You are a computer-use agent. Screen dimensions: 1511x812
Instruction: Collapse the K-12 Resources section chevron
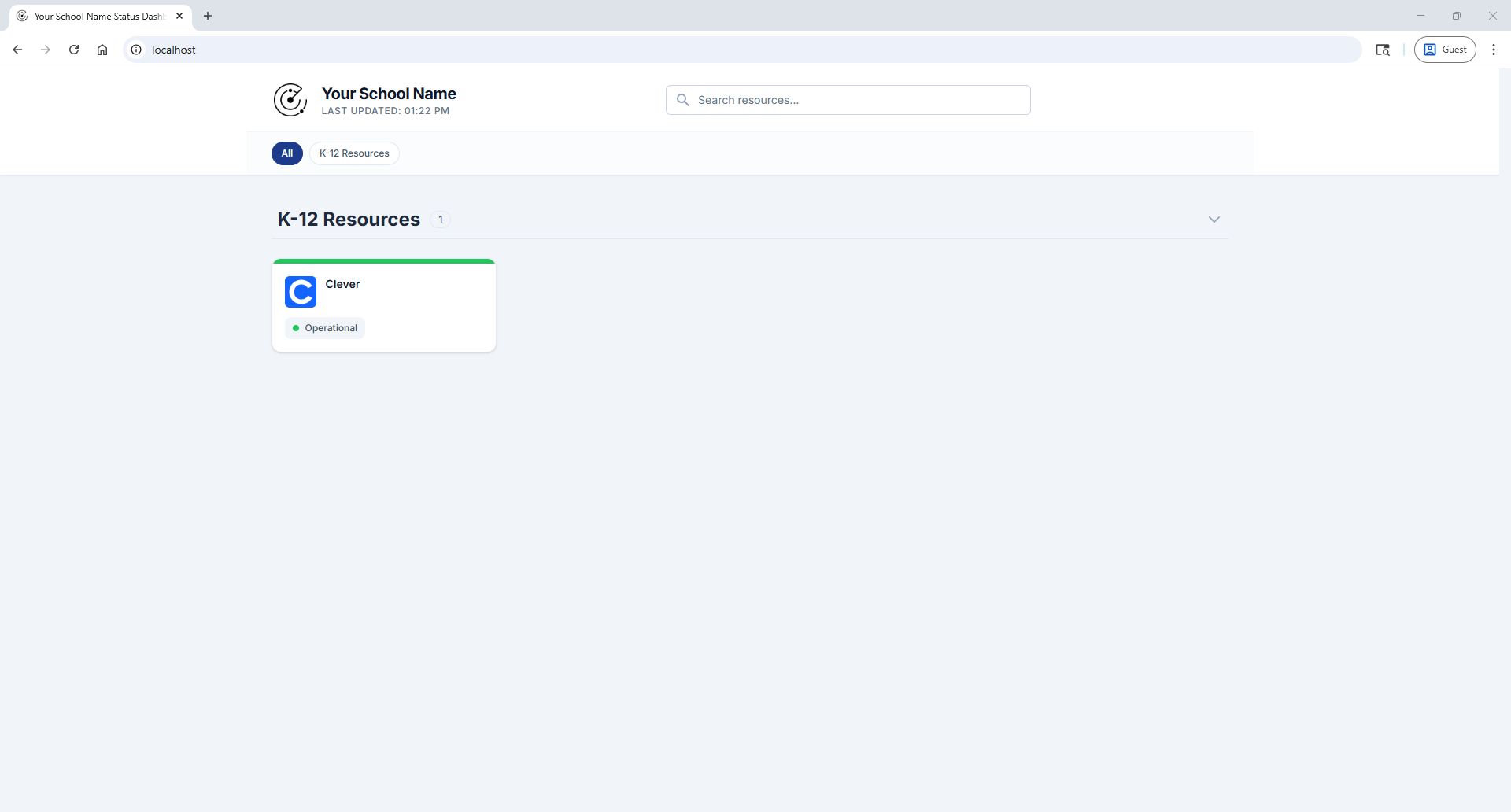(x=1214, y=220)
